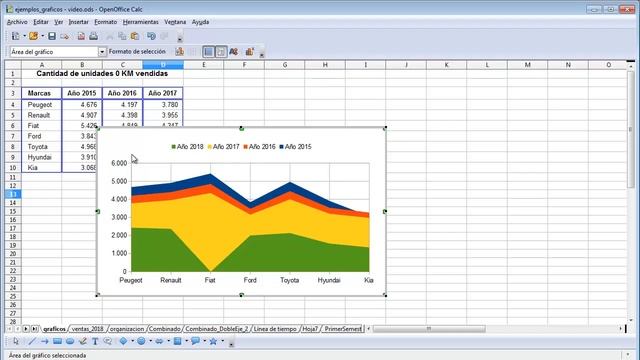640x360 pixels.
Task: Open the chart element selector dropdown
Action: tap(102, 52)
